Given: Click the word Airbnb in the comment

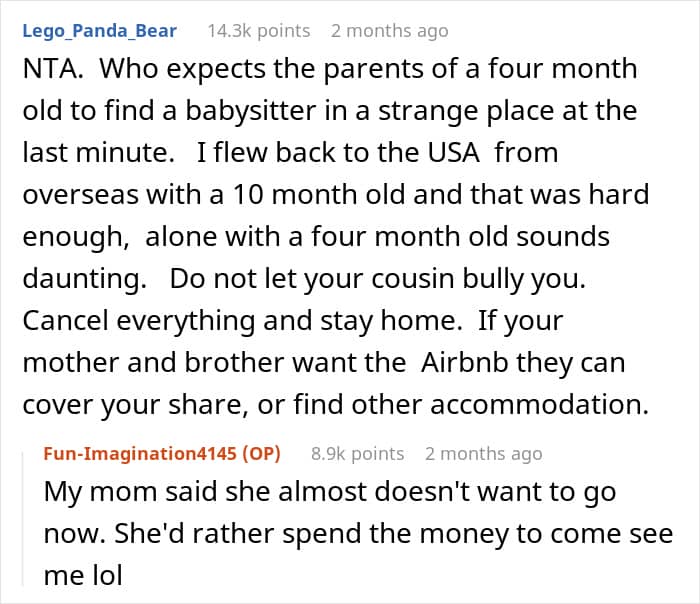Looking at the screenshot, I should [x=464, y=362].
